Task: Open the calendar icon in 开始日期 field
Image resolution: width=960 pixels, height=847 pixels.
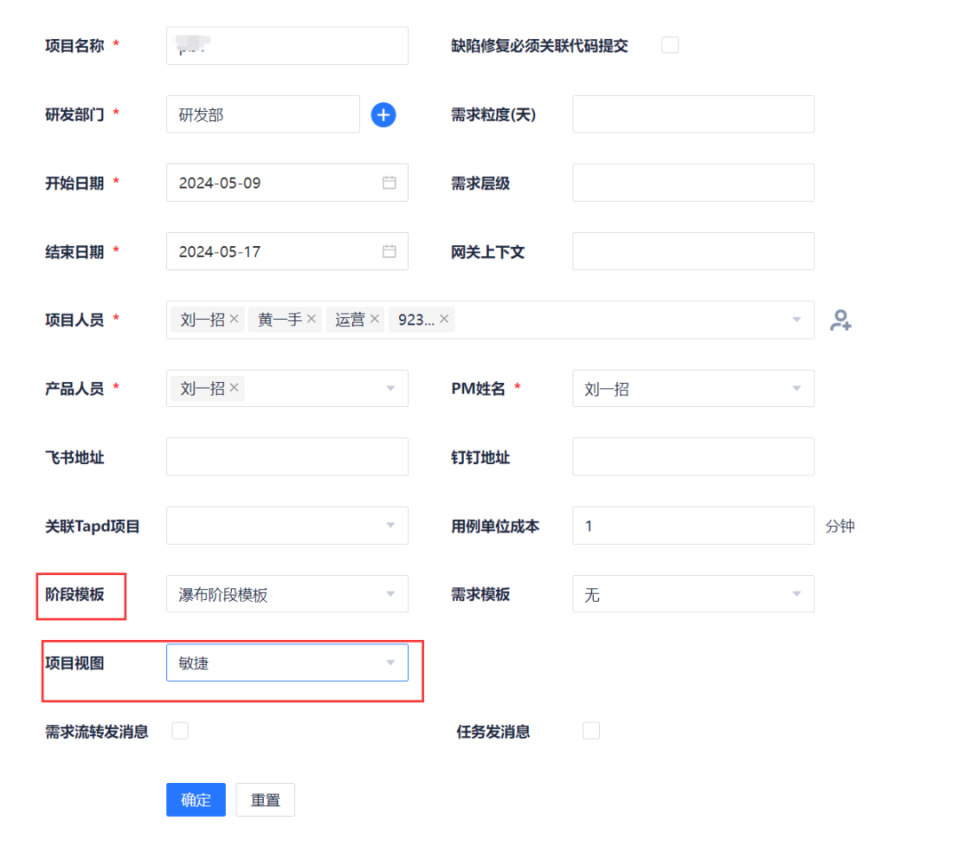Action: coord(389,183)
